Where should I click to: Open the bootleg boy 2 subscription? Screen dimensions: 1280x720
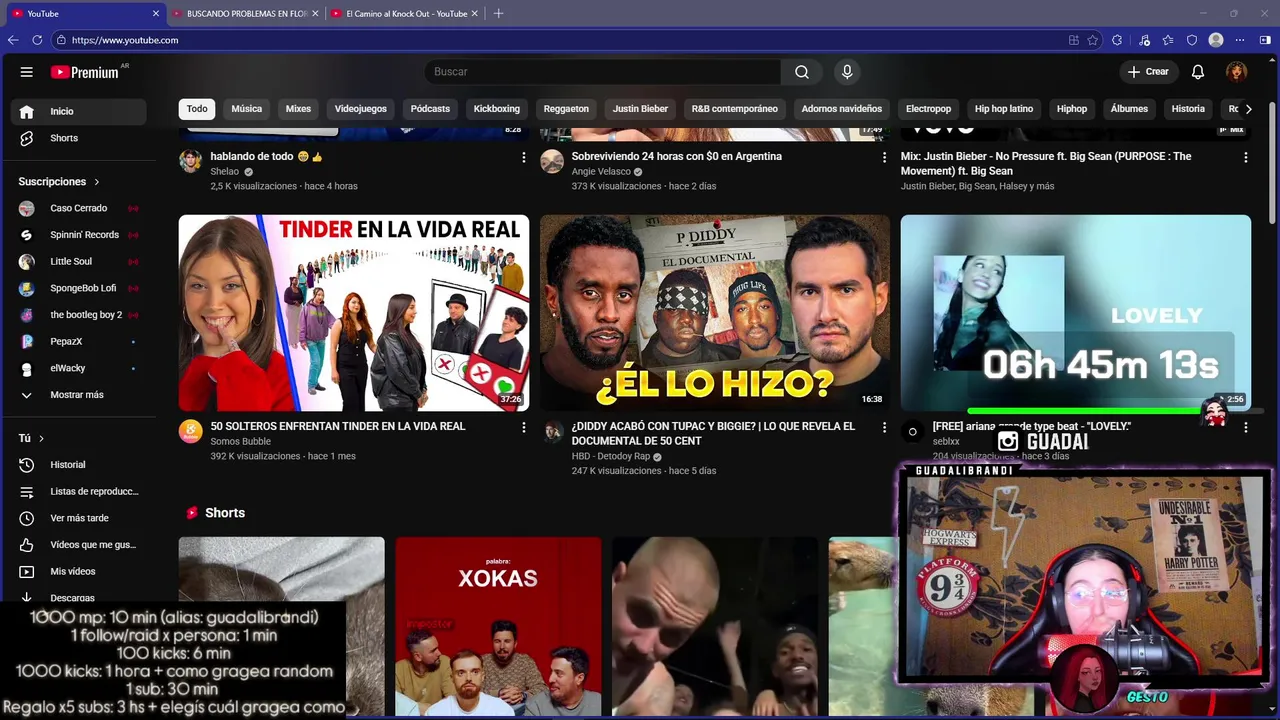pos(79,315)
